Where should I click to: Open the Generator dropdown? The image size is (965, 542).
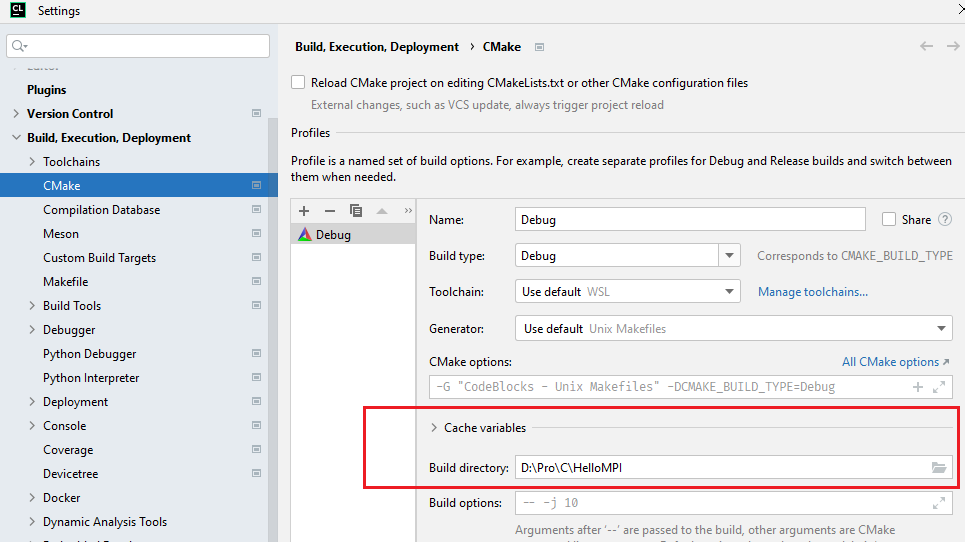coord(942,329)
